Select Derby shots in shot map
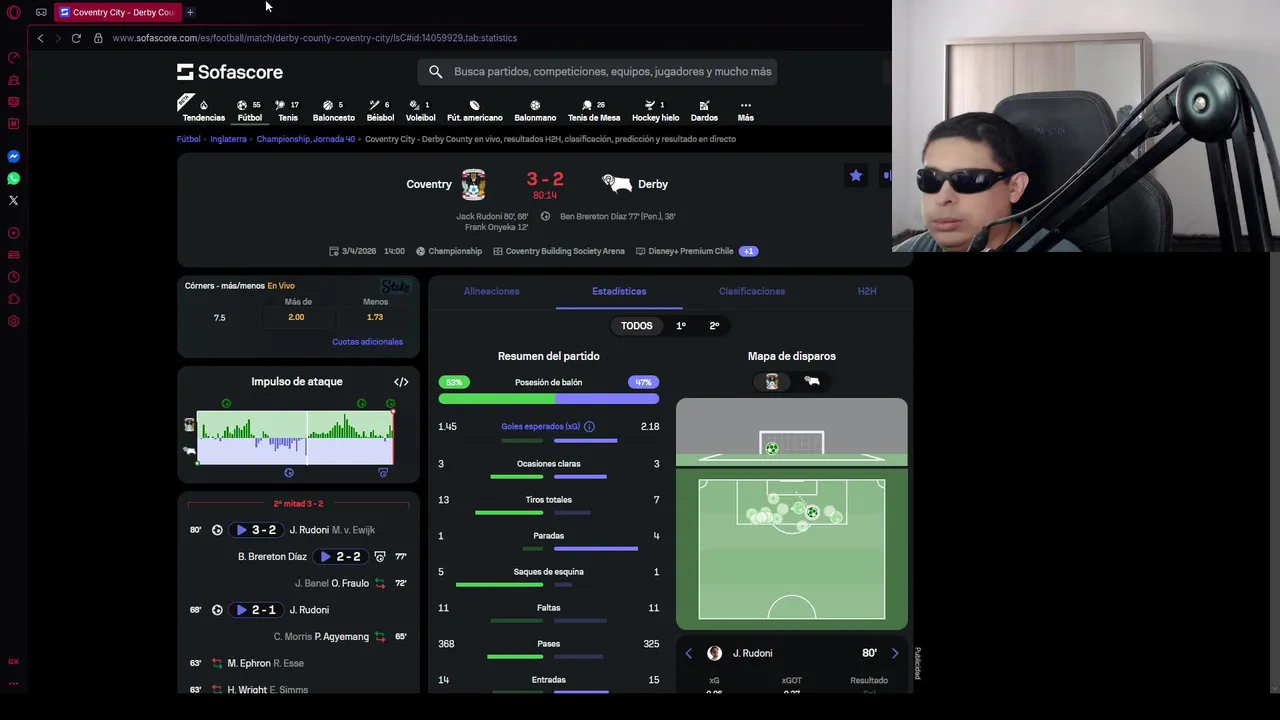 pyautogui.click(x=812, y=381)
